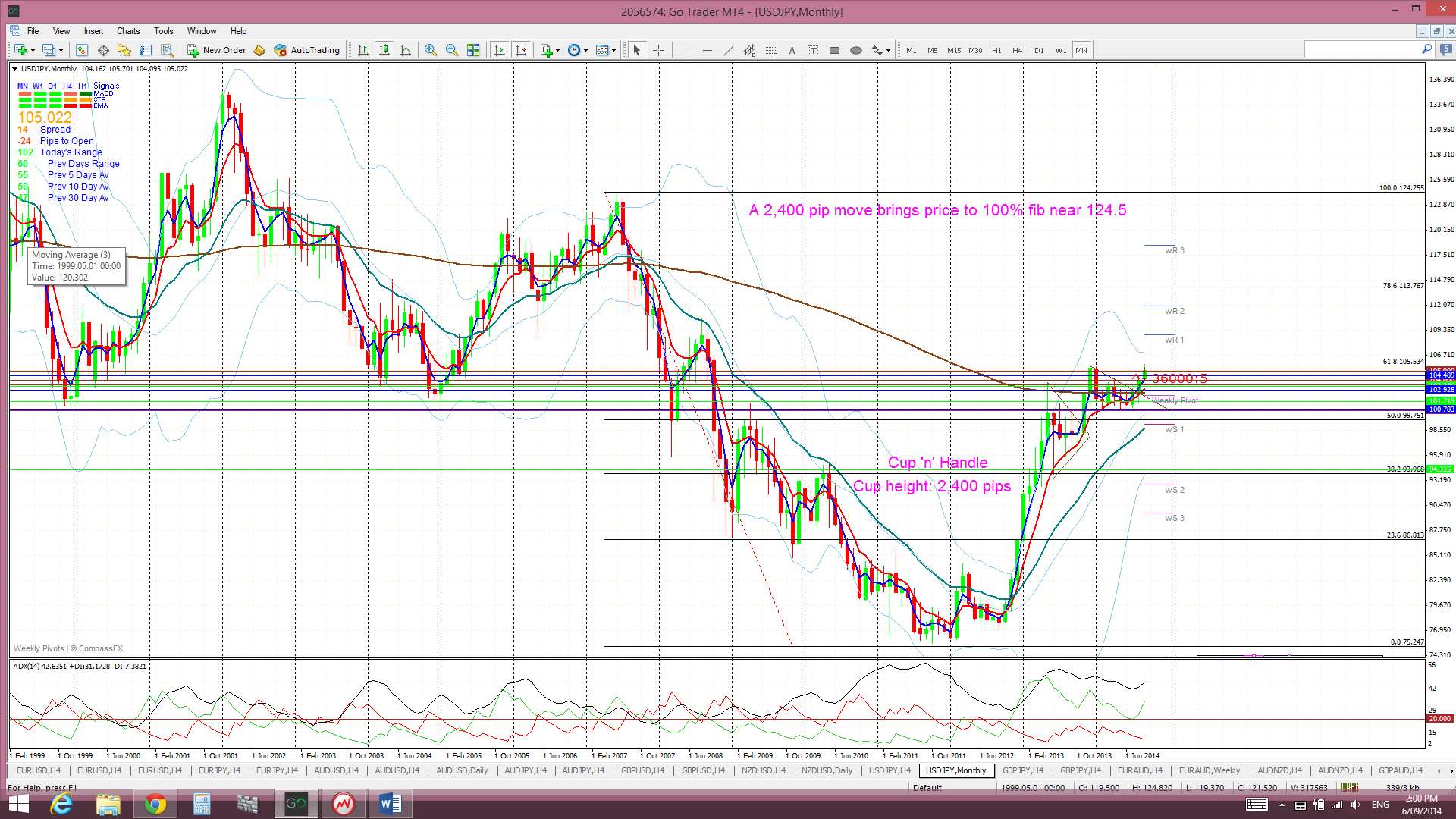Expand the periodicity clock dropdown
This screenshot has height=819, width=1456.
coord(585,50)
